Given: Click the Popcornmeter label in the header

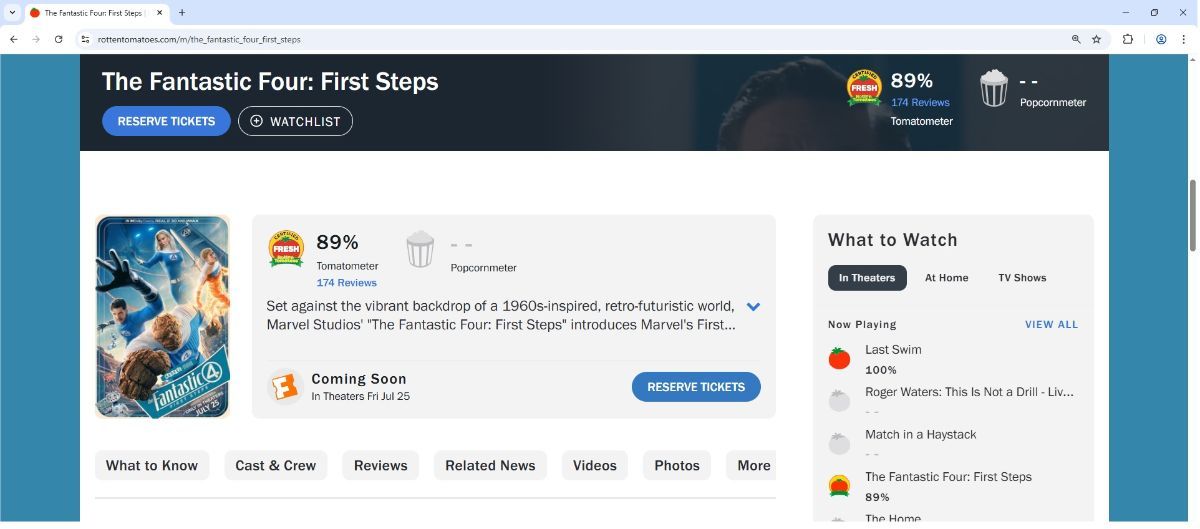Looking at the screenshot, I should click(1053, 102).
